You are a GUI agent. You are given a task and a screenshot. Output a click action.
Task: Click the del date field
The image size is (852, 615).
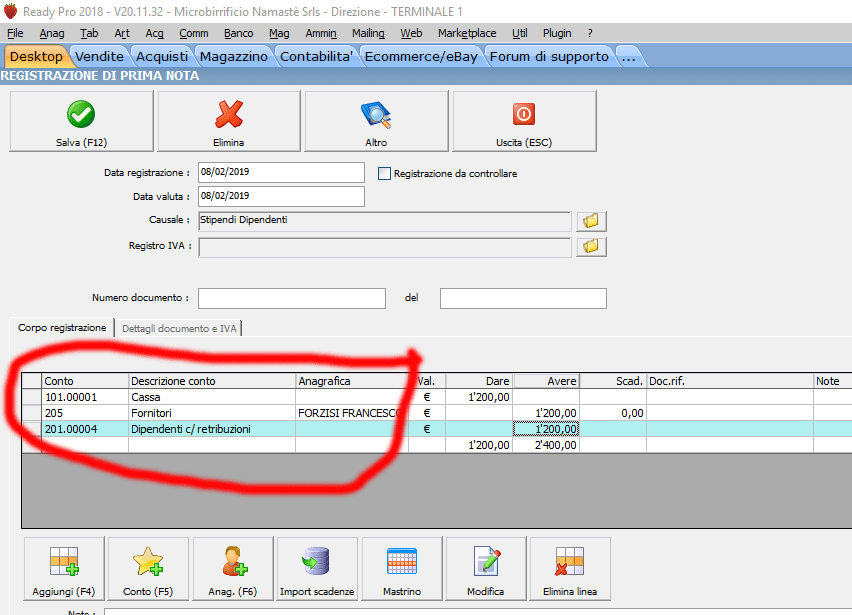pyautogui.click(x=523, y=298)
